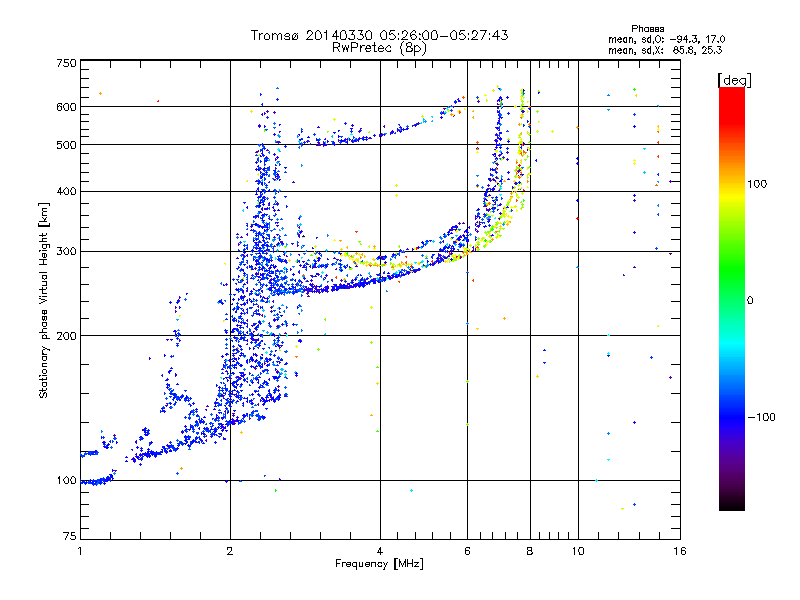Screen dimensions: 800x600
Task: Click the y-axis tick label "400"
Action: click(67, 192)
